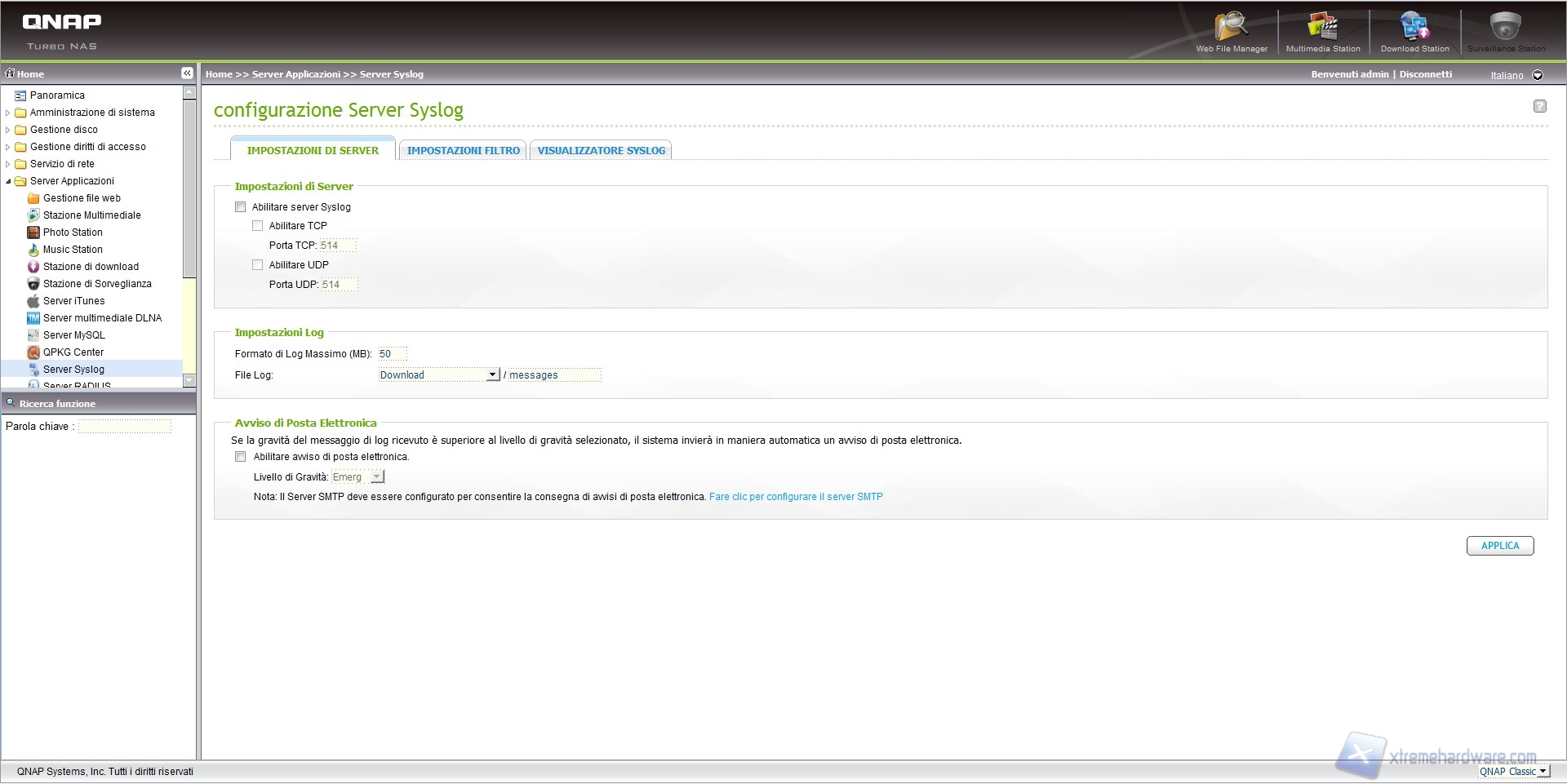The height and width of the screenshot is (784, 1567).
Task: Follow the configure SMTP server link
Action: coord(796,497)
